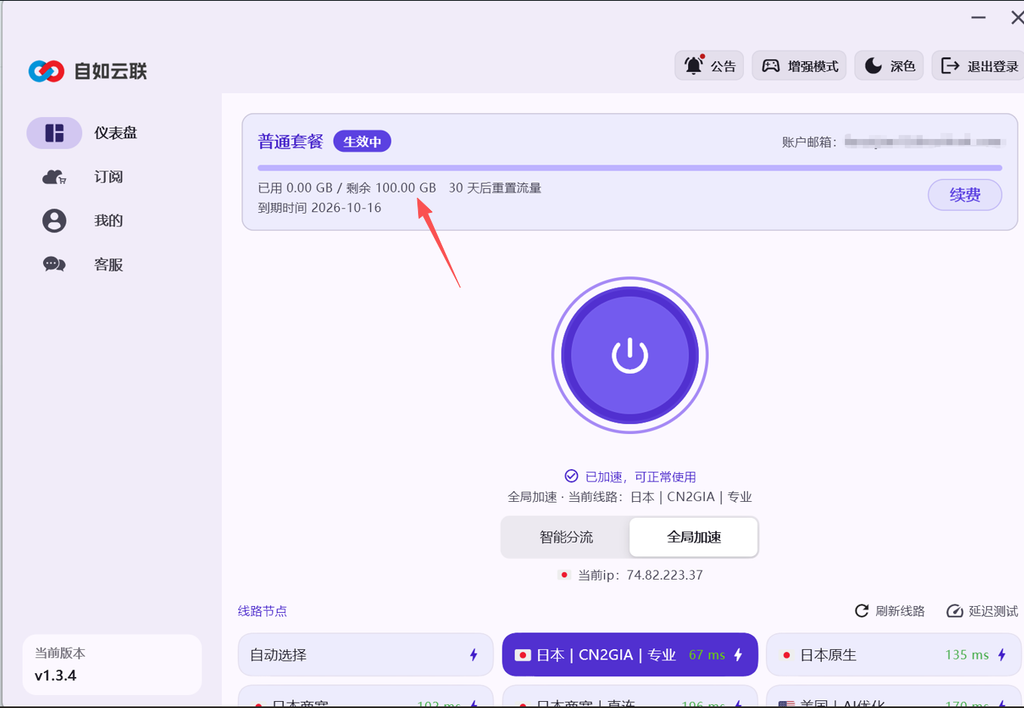Toggle the large purple power button

coord(630,355)
